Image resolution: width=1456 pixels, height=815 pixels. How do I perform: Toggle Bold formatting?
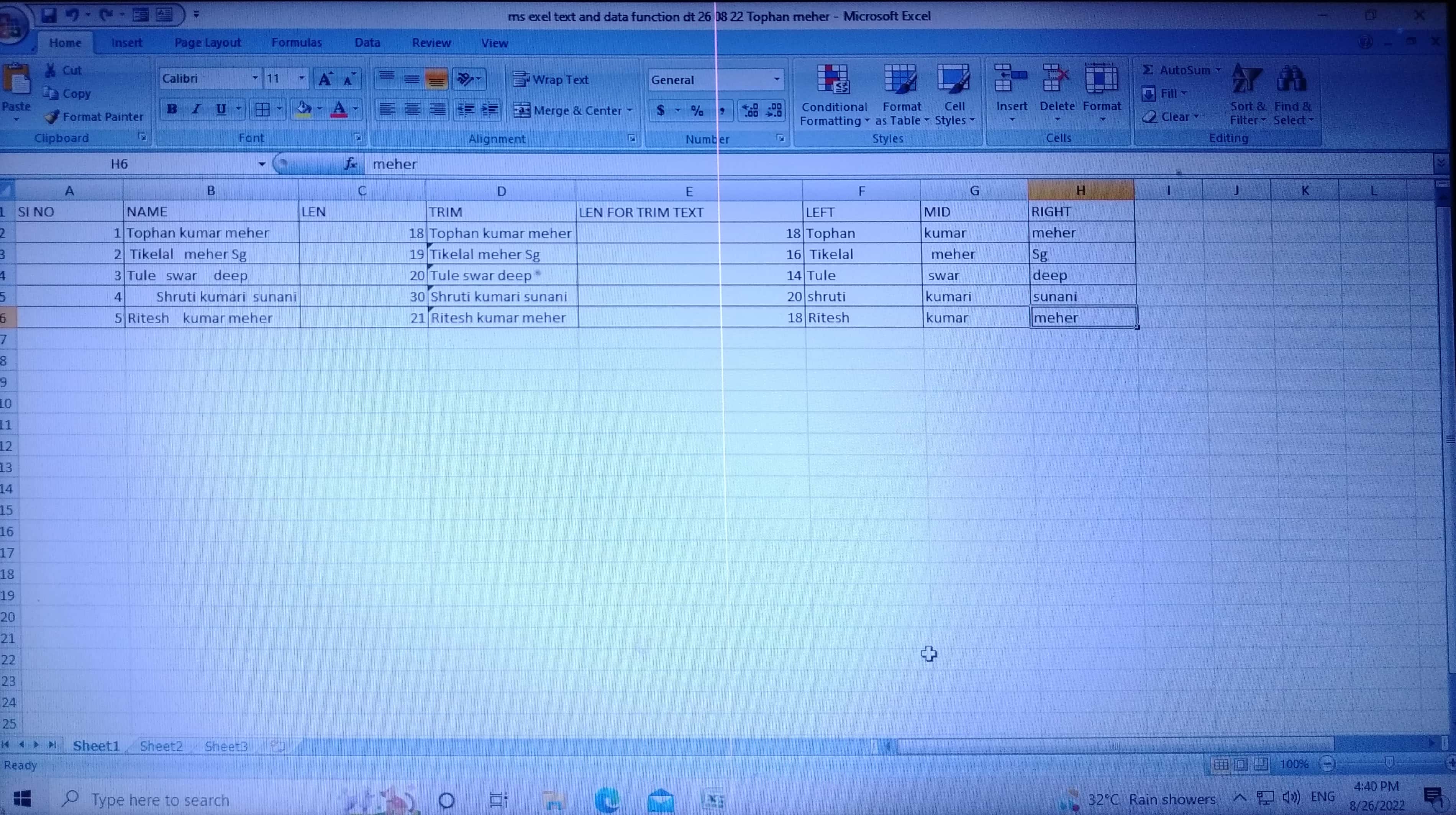(x=172, y=109)
